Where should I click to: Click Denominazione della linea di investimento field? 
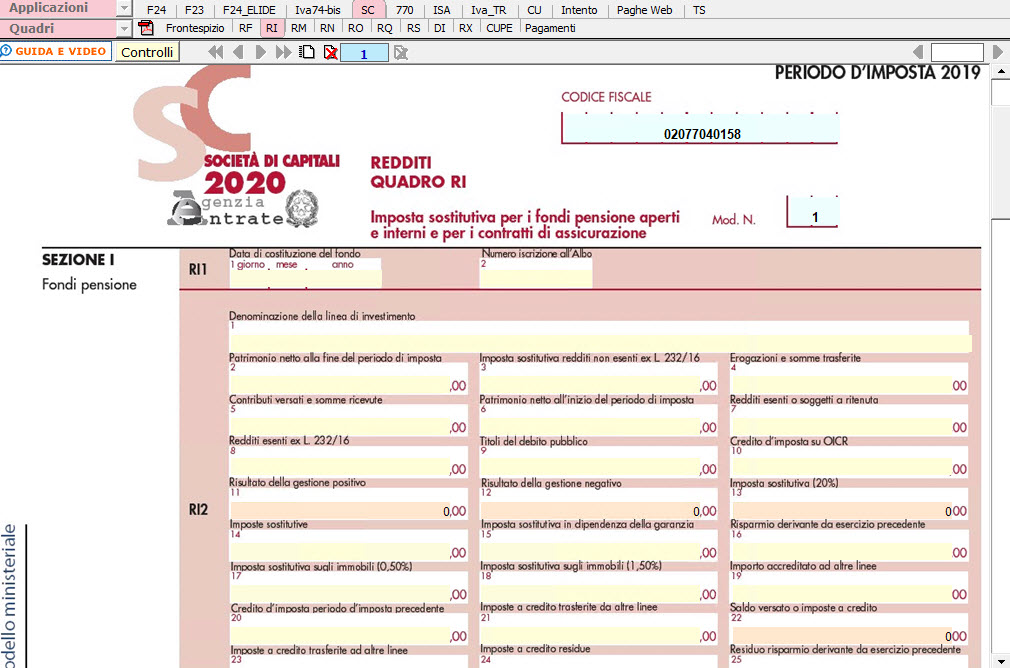pos(600,343)
